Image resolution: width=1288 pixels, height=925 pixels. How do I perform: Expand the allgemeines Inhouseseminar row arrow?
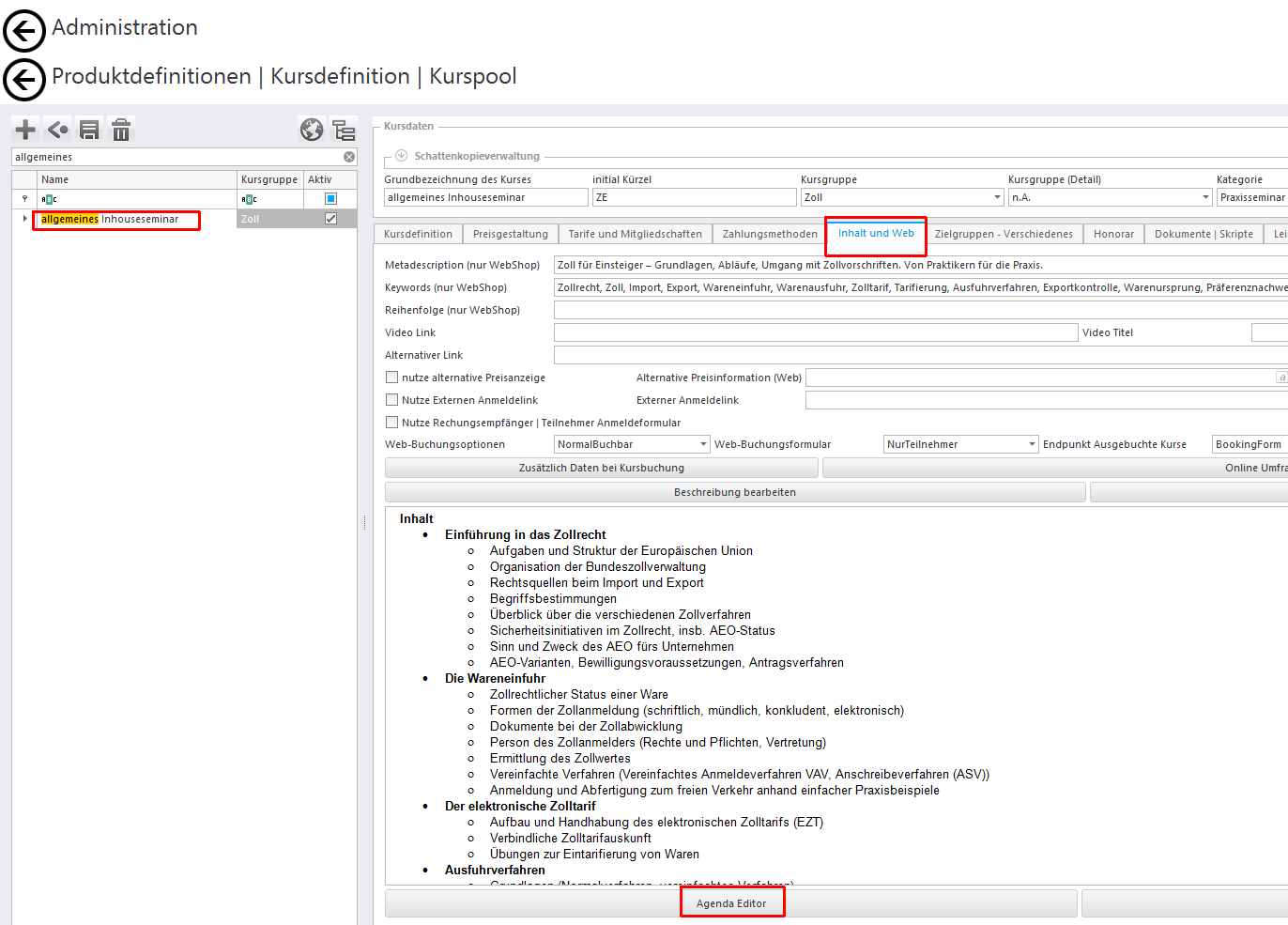click(x=24, y=219)
